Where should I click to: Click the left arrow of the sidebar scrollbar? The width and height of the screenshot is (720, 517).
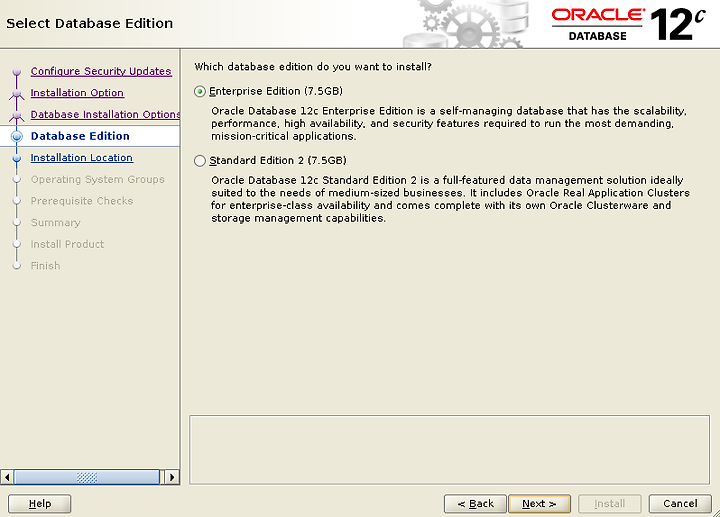tap(7, 477)
